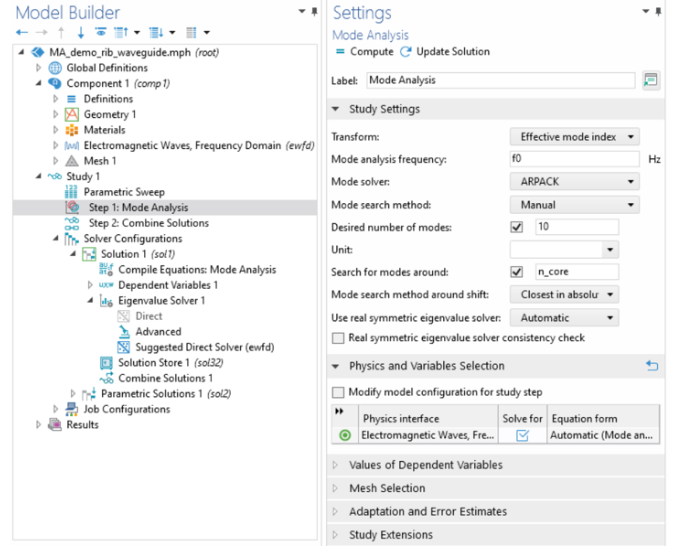Click the Job Configurations icon

click(72, 409)
